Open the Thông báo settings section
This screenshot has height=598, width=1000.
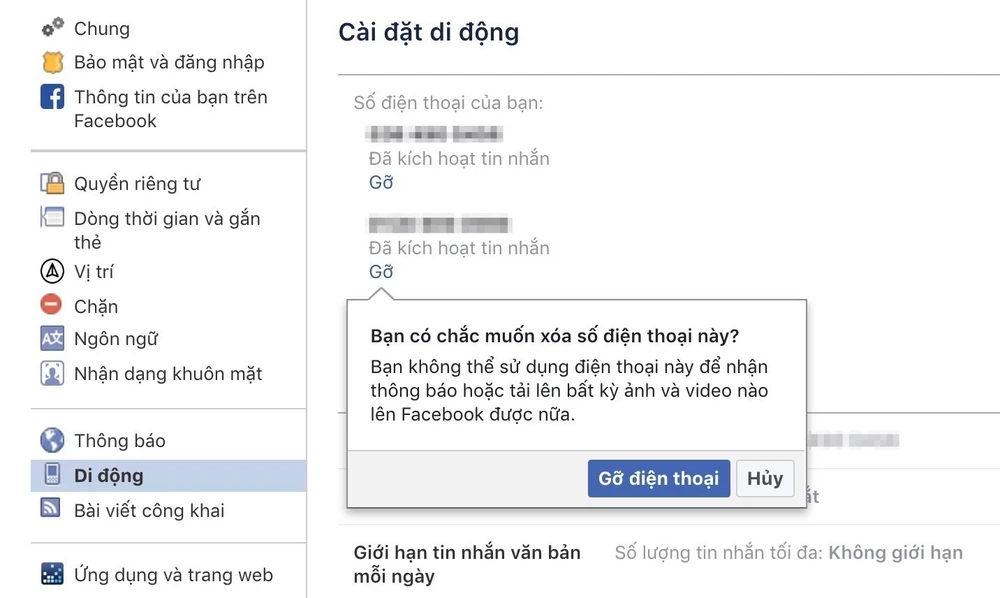119,441
